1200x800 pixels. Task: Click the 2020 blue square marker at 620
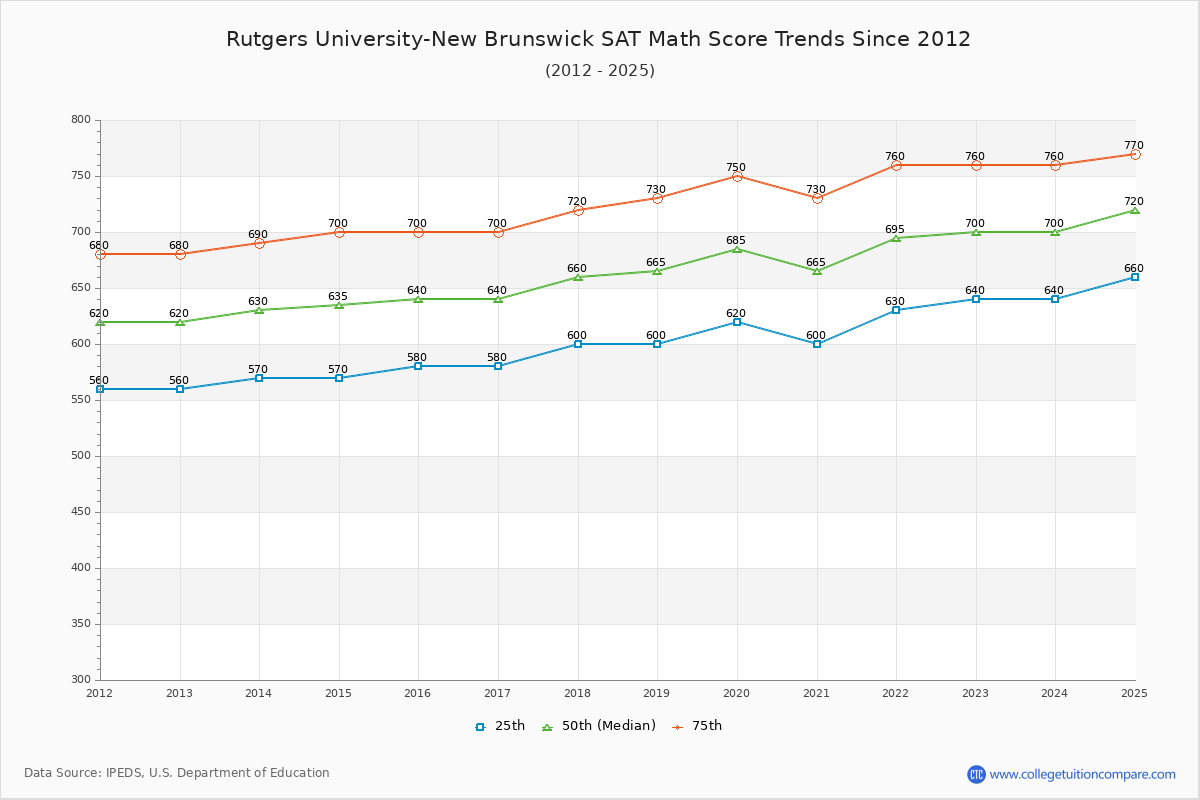737,322
